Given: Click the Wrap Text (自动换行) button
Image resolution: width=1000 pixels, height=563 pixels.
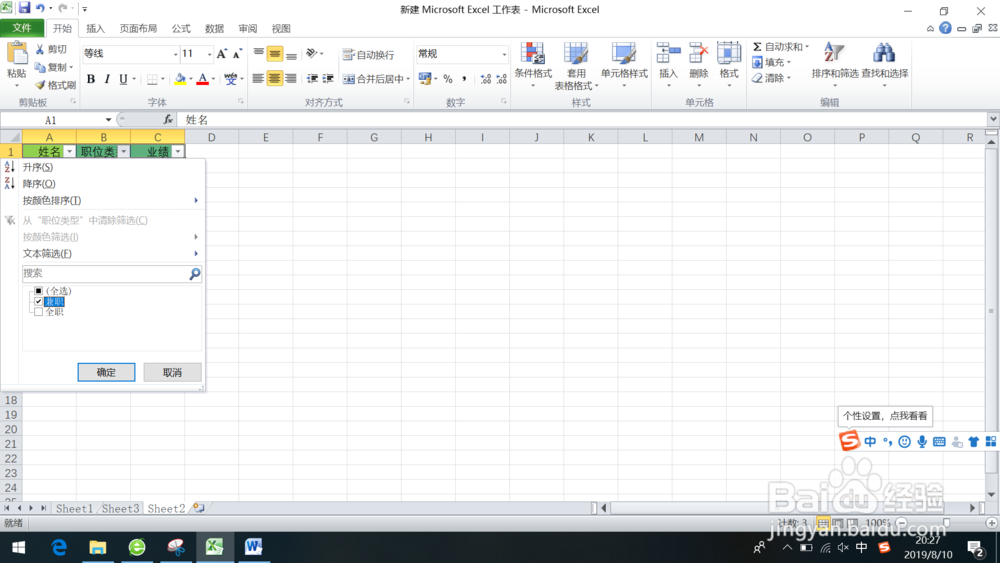Looking at the screenshot, I should click(x=369, y=55).
